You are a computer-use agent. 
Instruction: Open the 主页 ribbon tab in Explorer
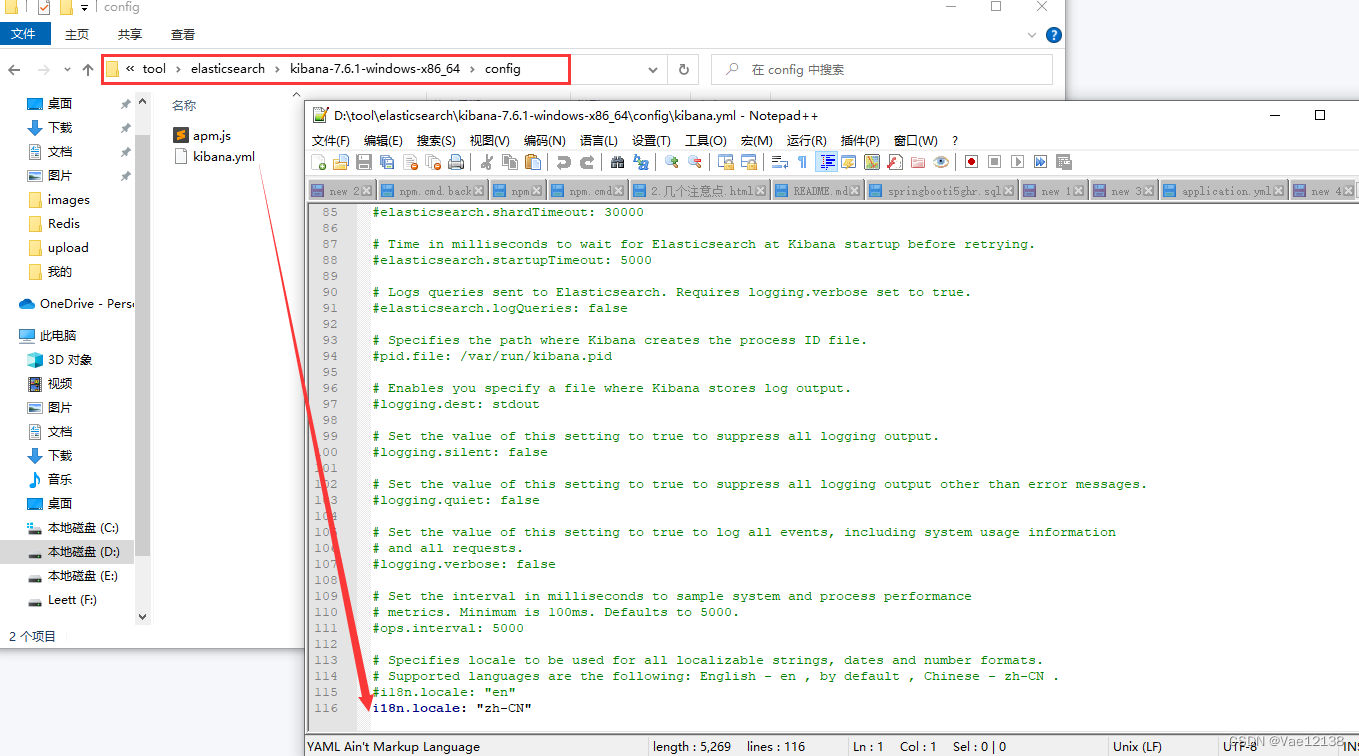(x=77, y=34)
